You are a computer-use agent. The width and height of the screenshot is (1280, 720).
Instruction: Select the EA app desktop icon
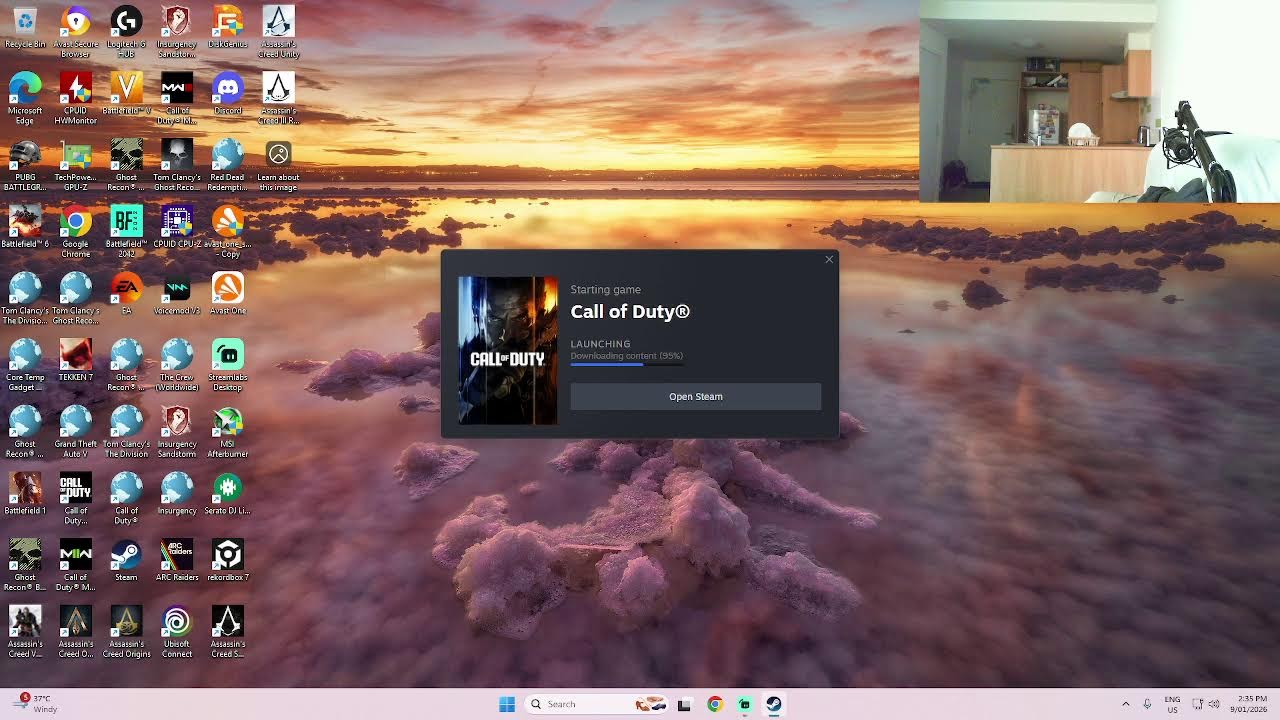pos(126,294)
